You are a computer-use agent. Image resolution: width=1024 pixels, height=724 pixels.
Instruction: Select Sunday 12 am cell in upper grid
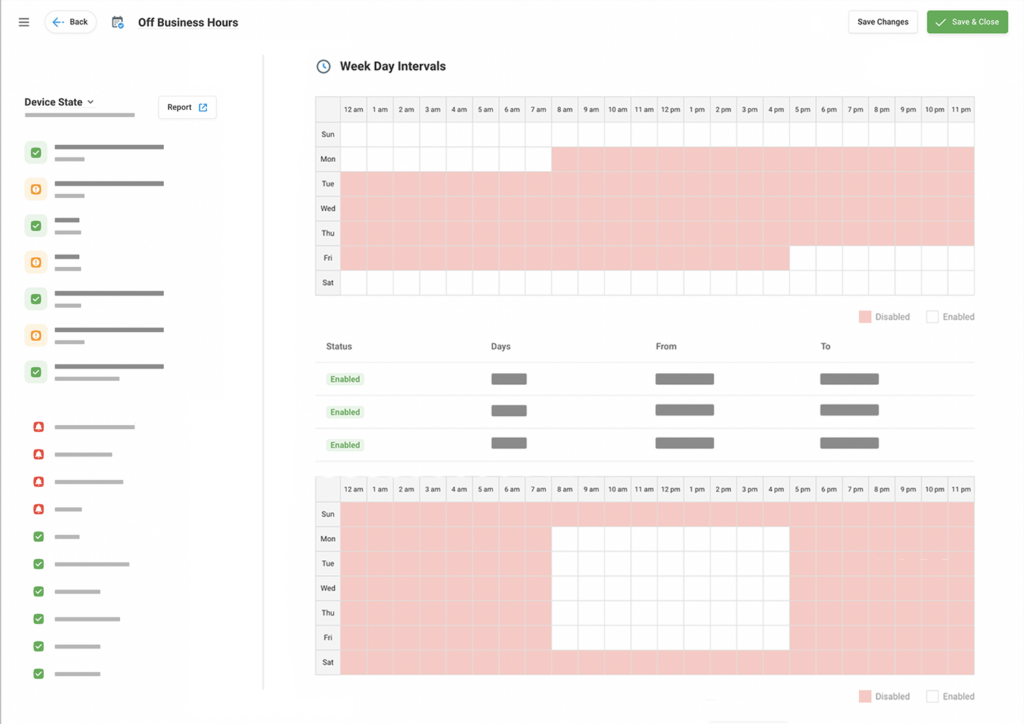coord(353,134)
